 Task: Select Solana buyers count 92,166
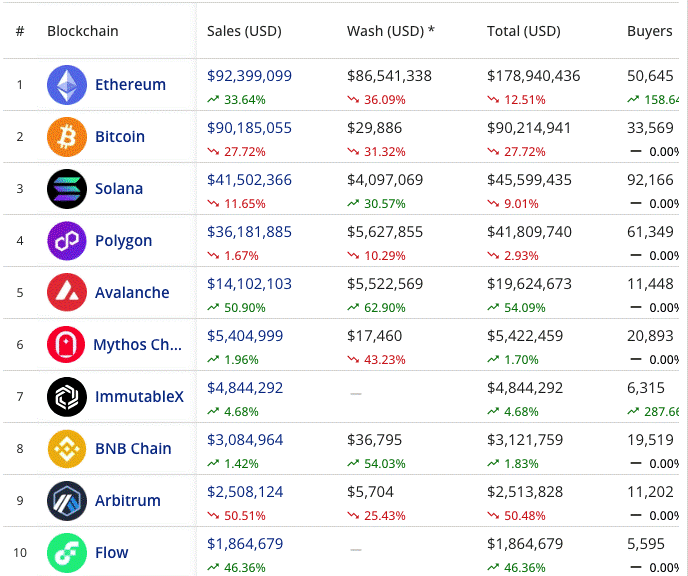(650, 180)
